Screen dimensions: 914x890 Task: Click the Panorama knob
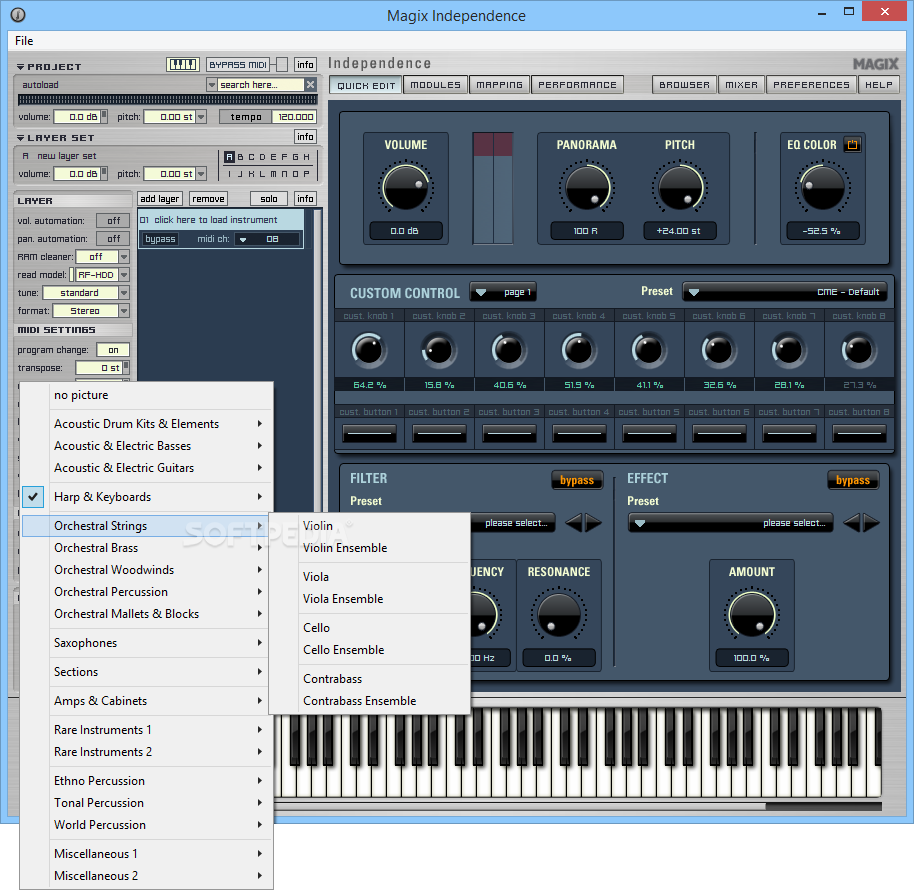pos(586,188)
